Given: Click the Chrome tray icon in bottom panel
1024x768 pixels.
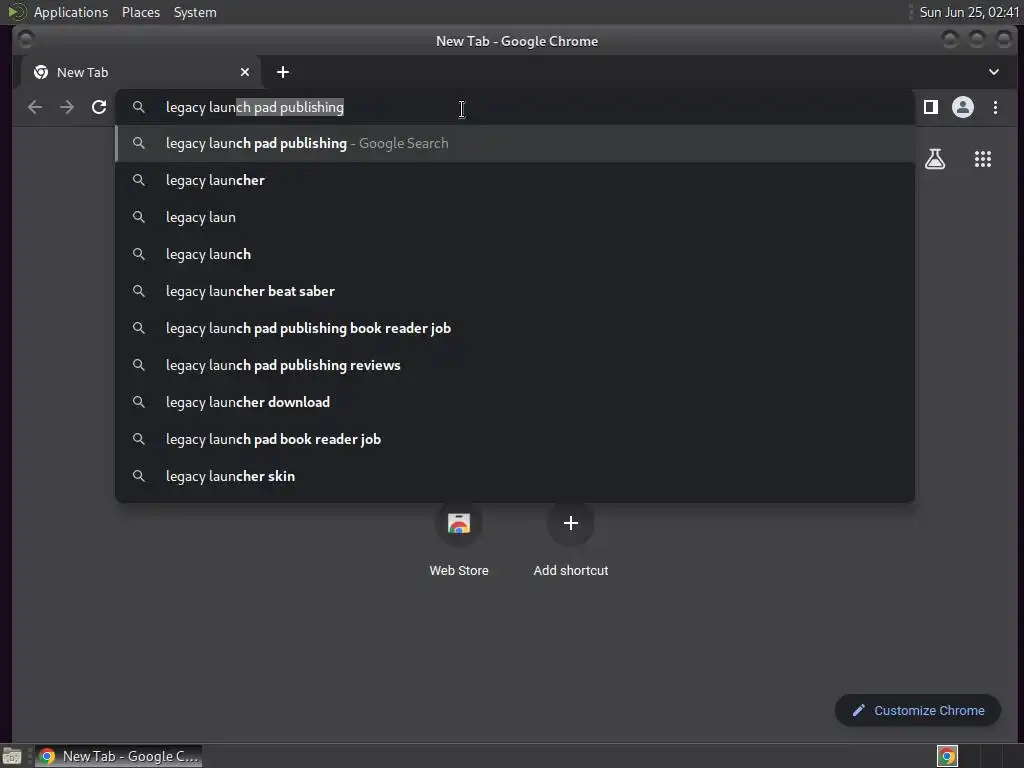Looking at the screenshot, I should [x=947, y=756].
